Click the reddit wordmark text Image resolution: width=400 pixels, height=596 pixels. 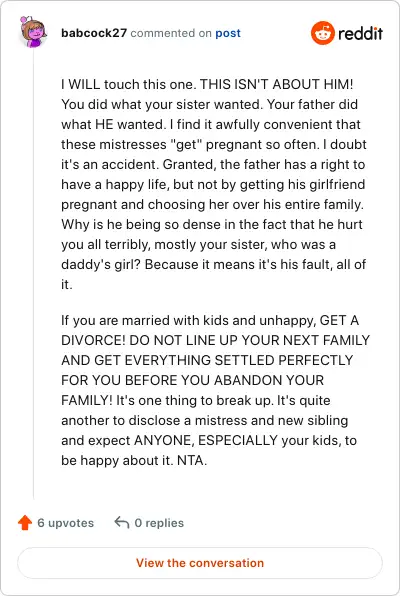[360, 33]
